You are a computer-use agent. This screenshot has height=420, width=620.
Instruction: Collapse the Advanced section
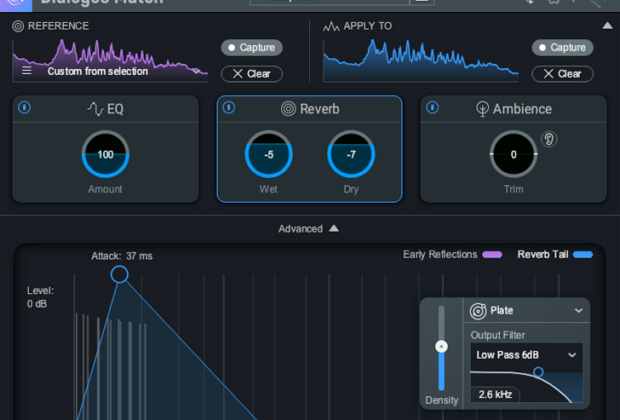tap(309, 228)
